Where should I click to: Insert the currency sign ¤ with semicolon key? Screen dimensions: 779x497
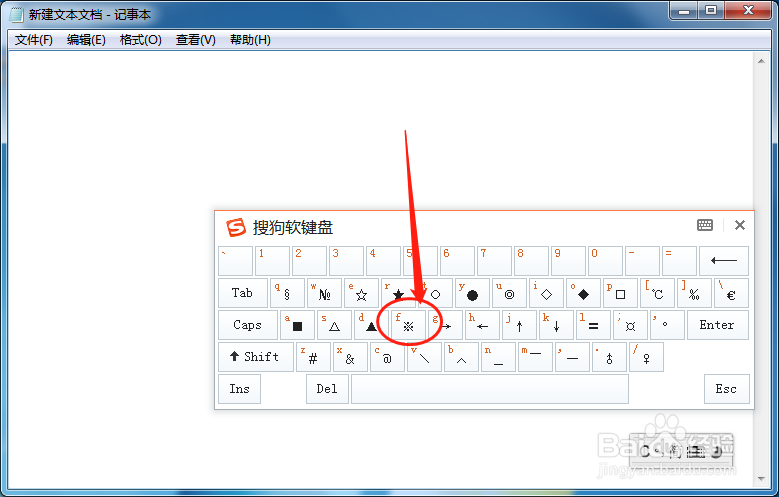tap(630, 325)
